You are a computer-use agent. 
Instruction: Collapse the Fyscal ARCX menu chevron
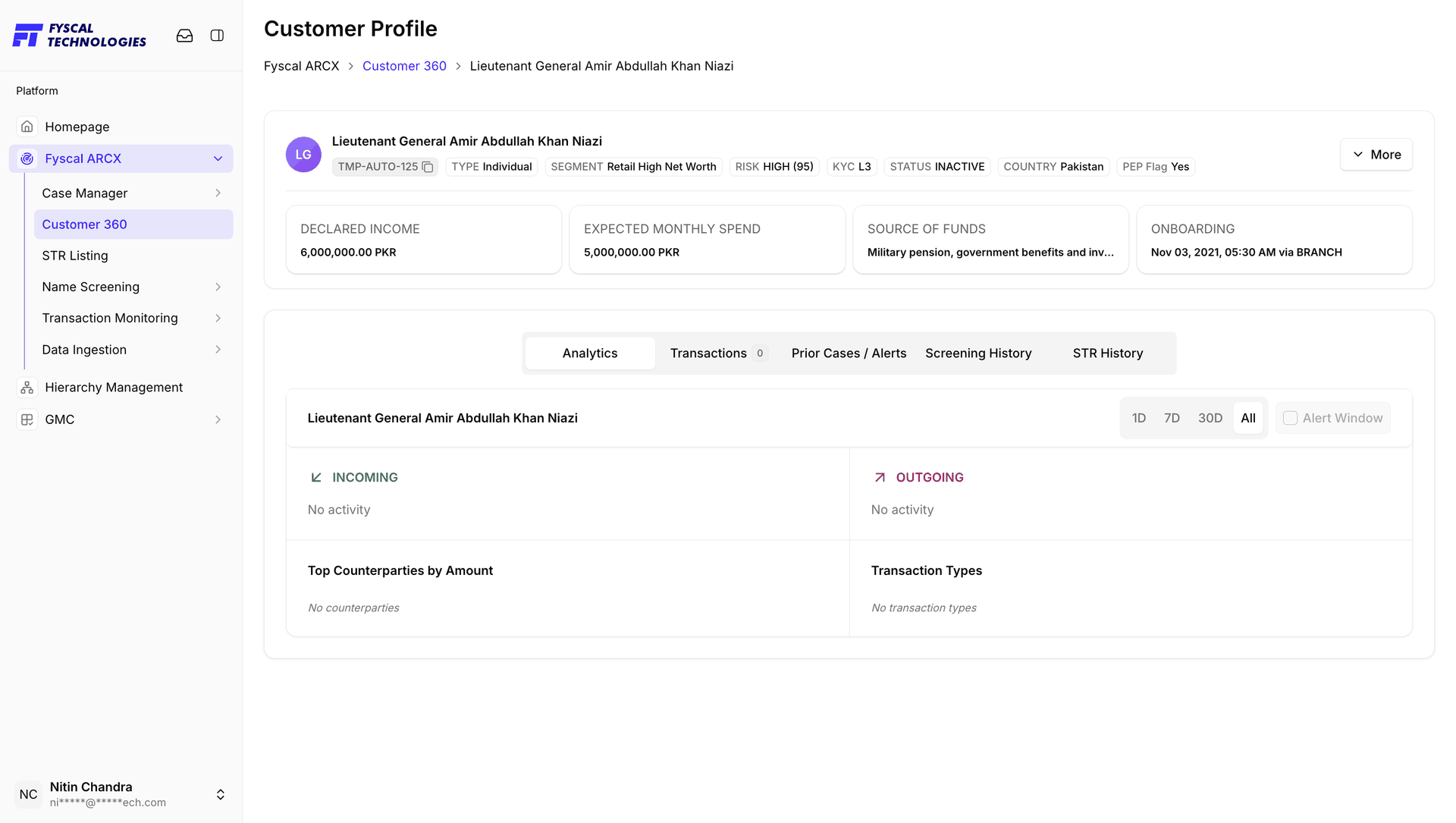[x=218, y=159]
